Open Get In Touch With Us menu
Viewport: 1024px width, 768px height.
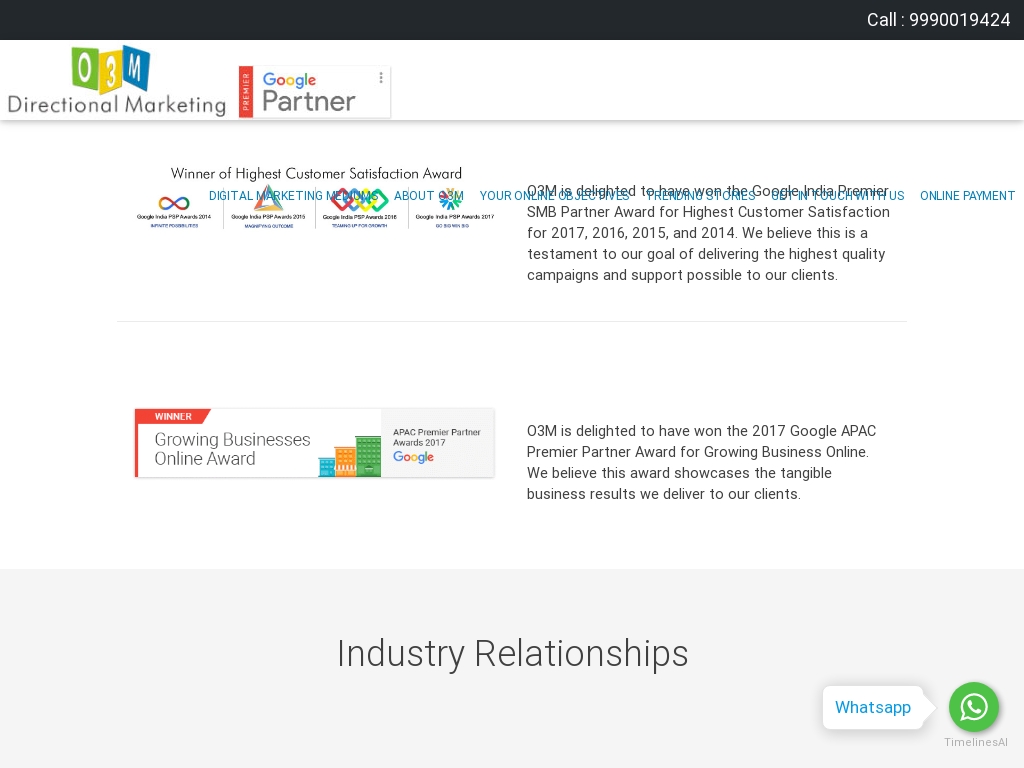coord(838,196)
